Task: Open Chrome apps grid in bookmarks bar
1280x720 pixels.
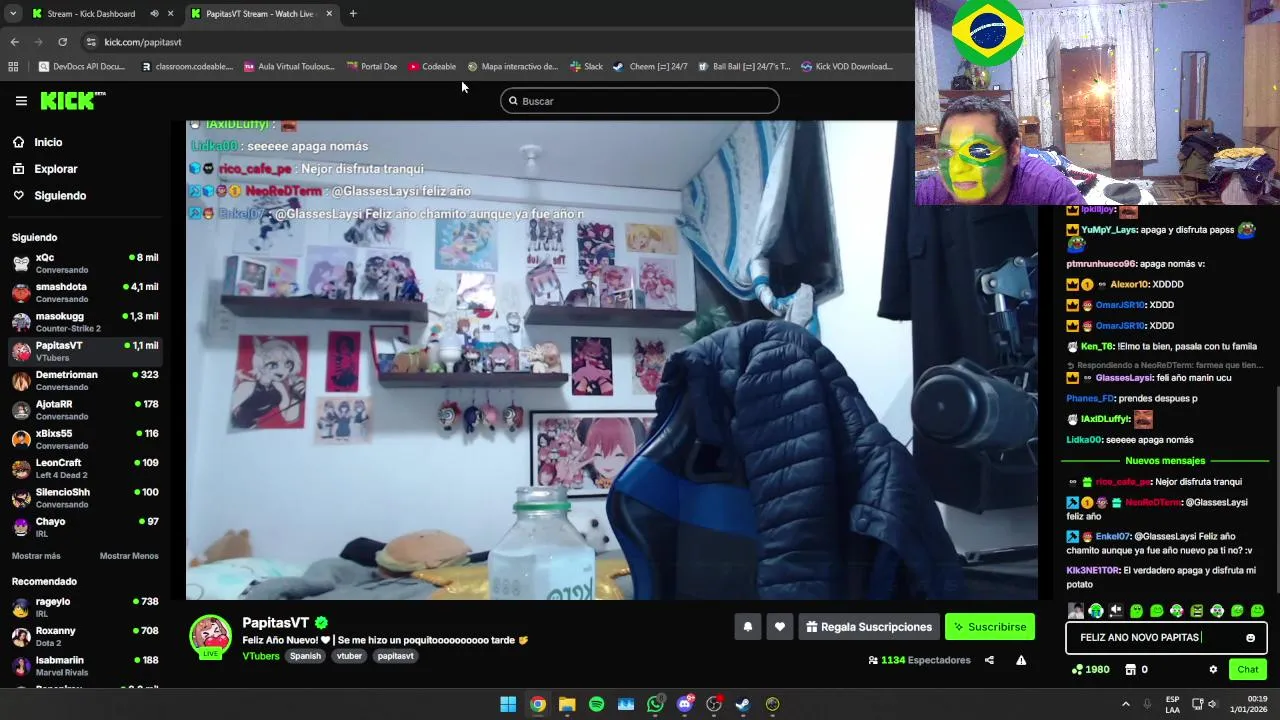Action: (x=13, y=67)
